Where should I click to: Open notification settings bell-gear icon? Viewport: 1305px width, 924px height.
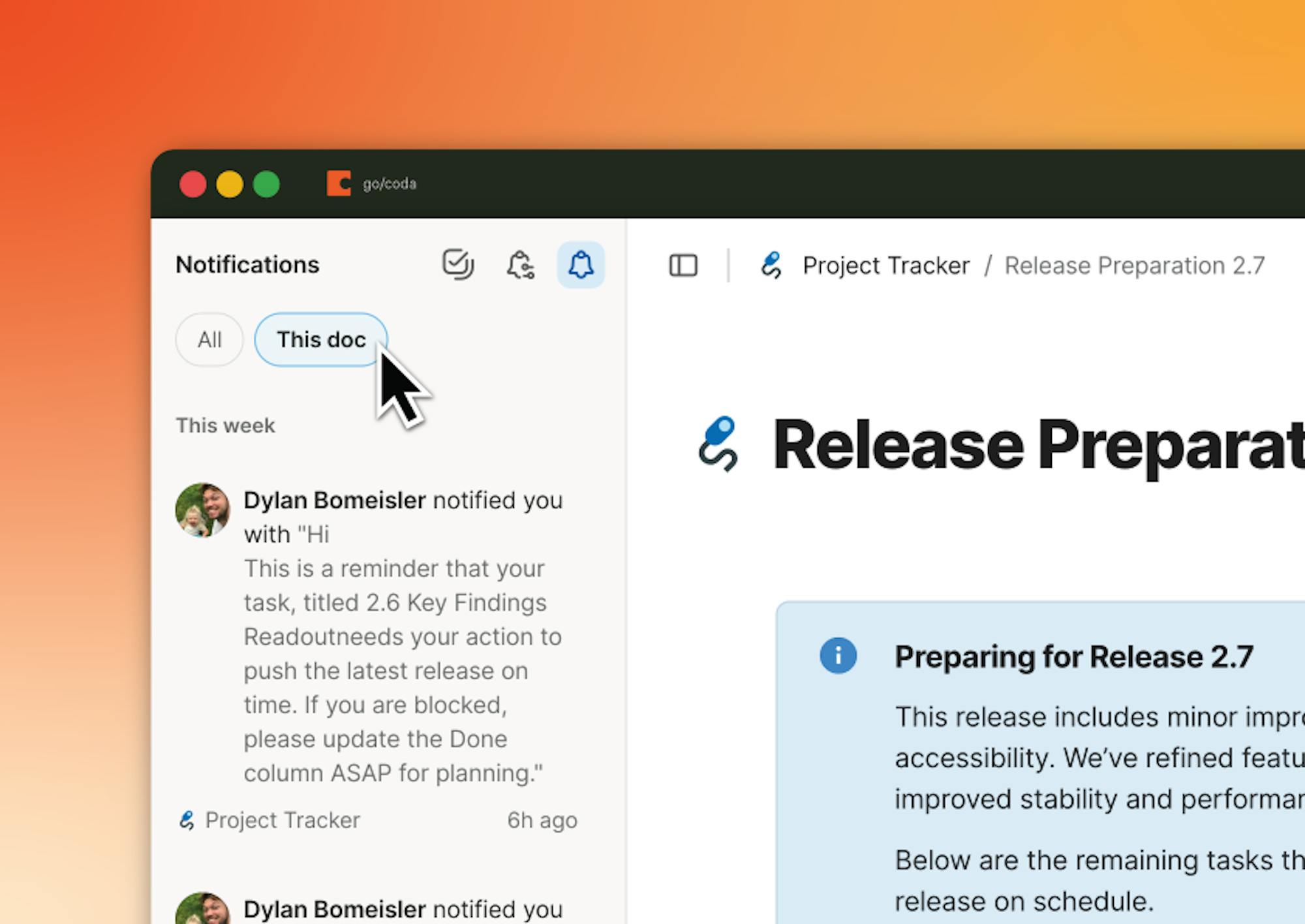click(x=520, y=264)
